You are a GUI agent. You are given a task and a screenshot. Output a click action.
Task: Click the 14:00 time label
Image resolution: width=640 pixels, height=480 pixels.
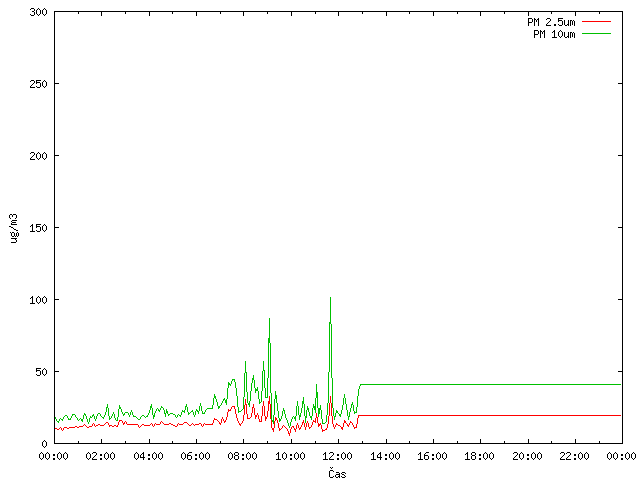(x=385, y=456)
